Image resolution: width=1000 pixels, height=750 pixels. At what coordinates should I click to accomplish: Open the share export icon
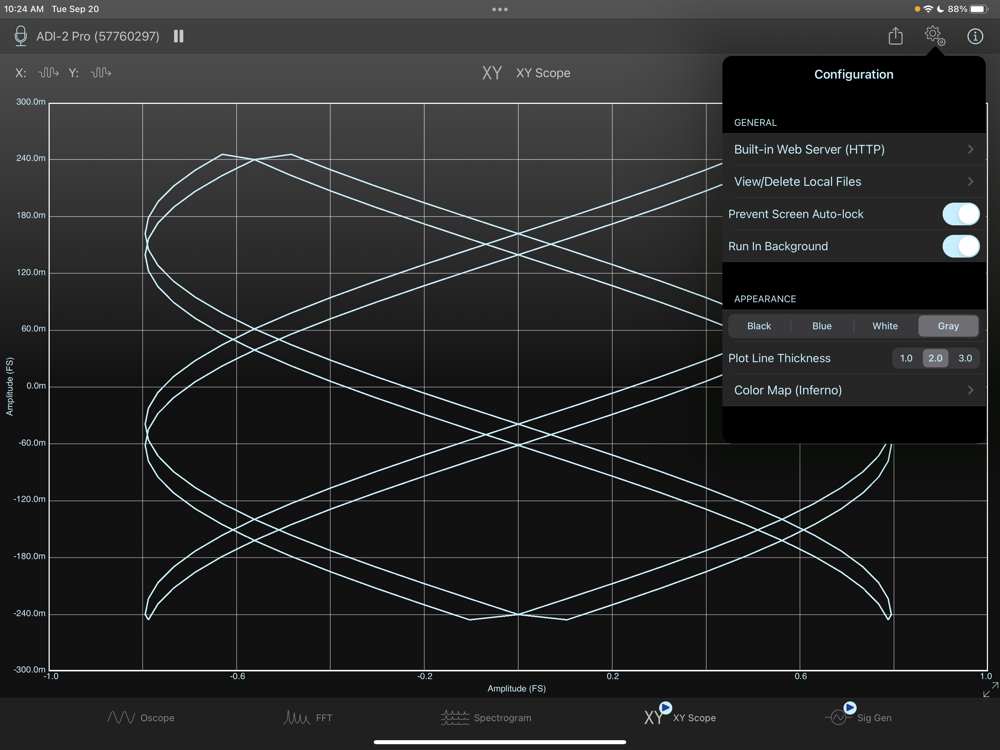pyautogui.click(x=895, y=36)
